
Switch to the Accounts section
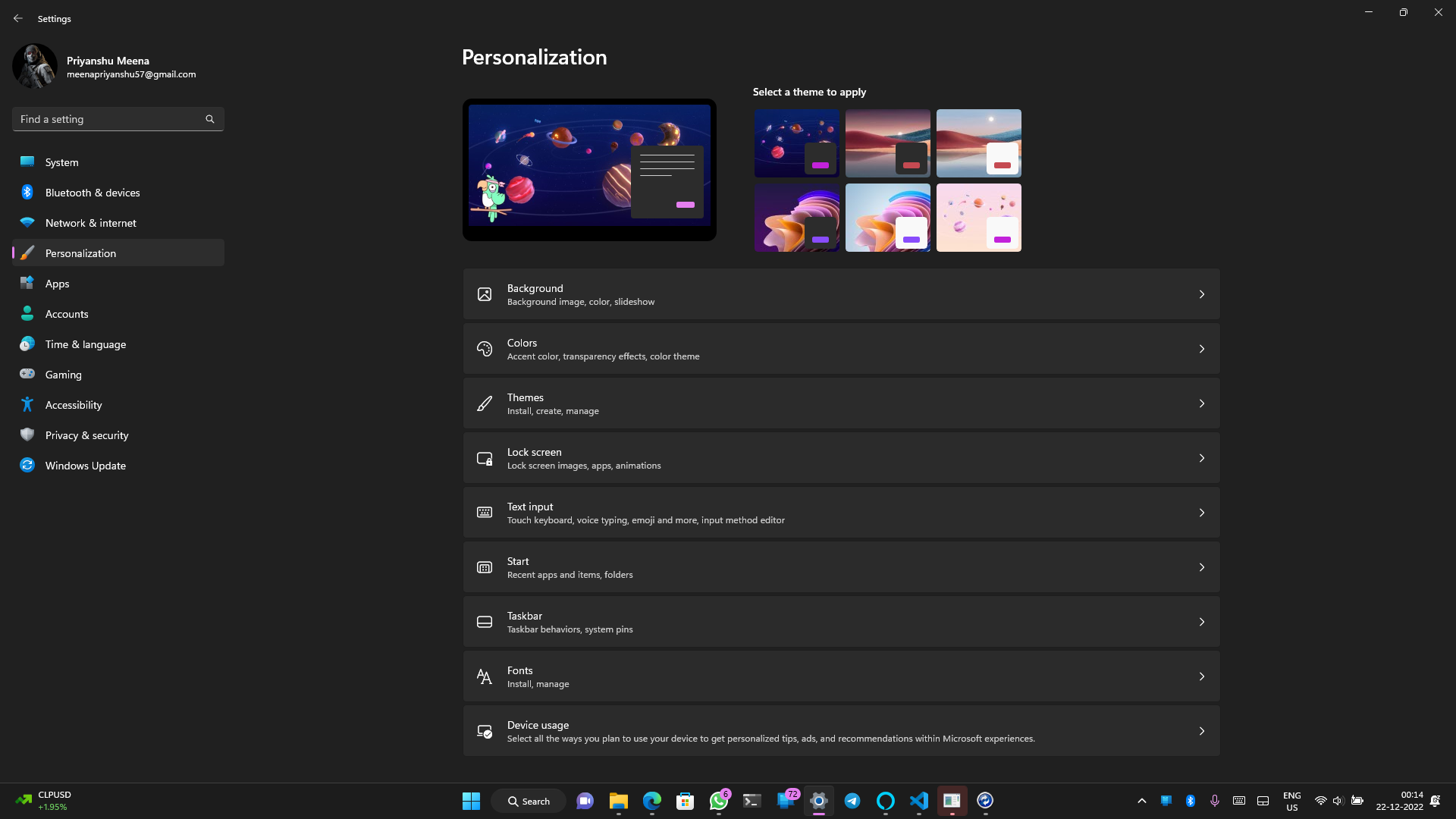tap(67, 313)
